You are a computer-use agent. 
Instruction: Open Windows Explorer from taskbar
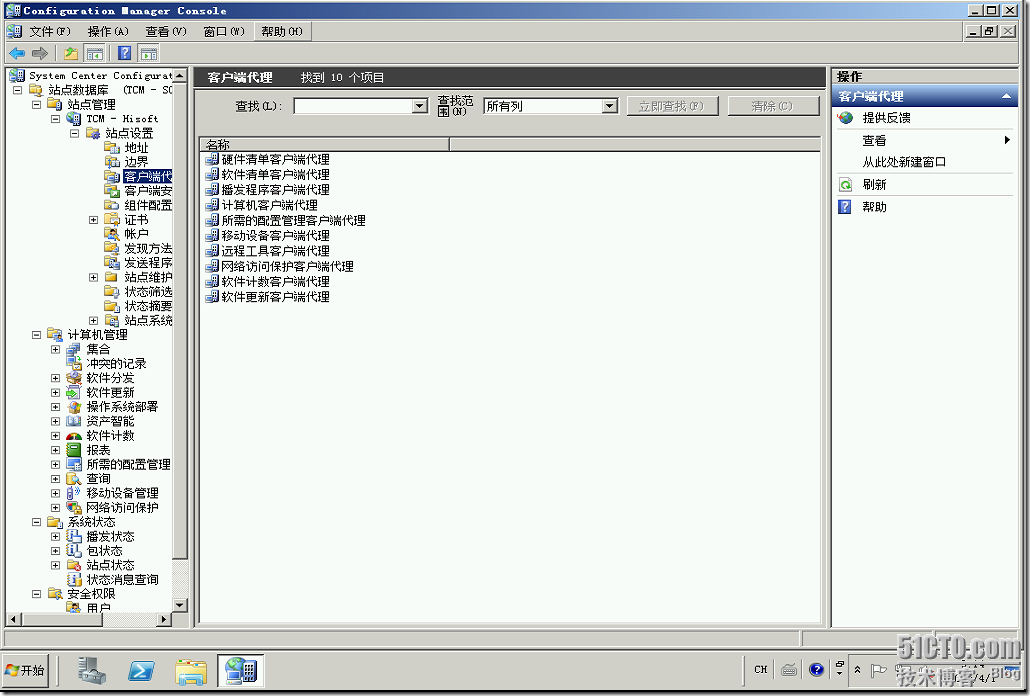(191, 670)
